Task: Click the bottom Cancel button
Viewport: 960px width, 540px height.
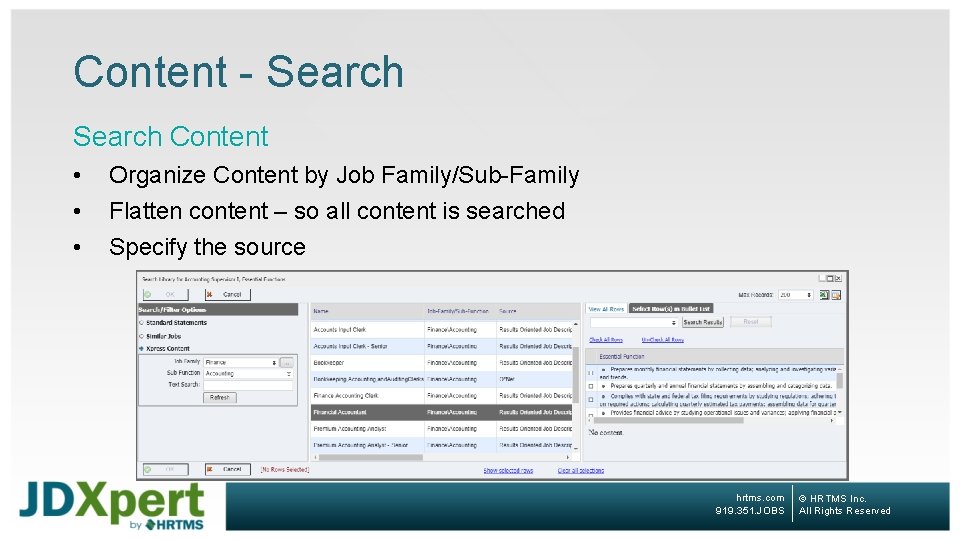Action: point(227,470)
